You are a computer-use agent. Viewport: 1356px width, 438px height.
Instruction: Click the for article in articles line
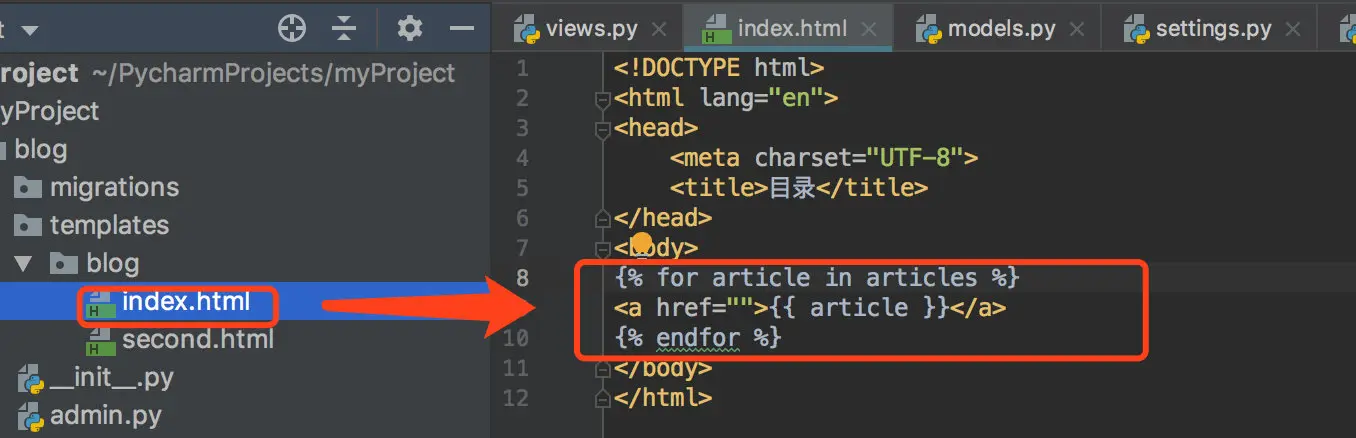click(x=817, y=277)
